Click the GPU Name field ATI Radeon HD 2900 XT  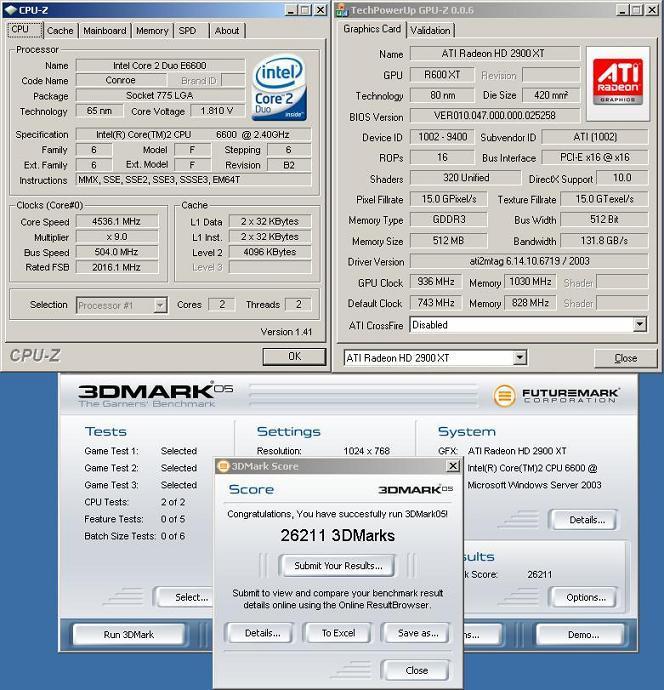pos(495,54)
